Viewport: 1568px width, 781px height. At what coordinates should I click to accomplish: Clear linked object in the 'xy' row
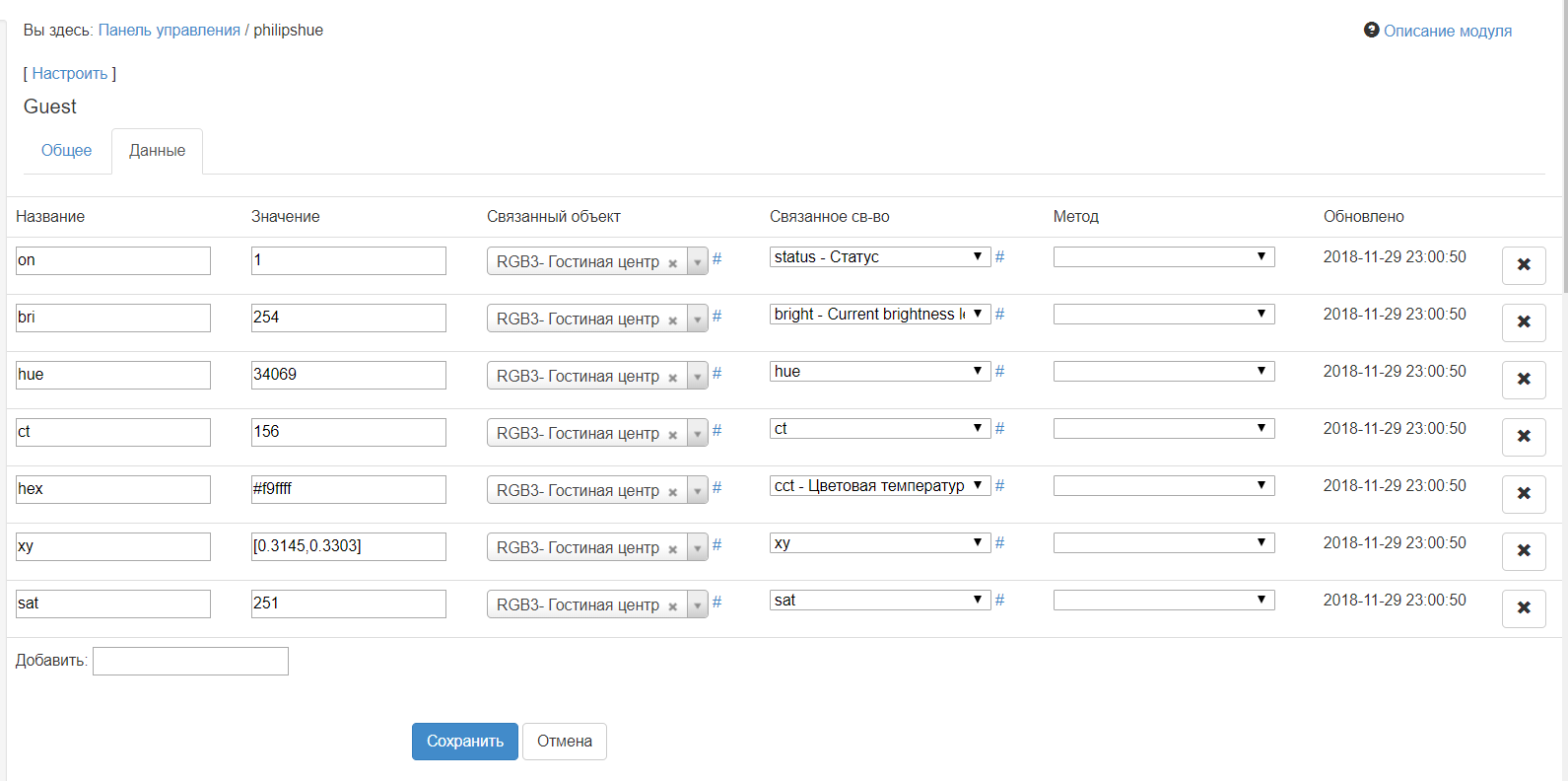(672, 549)
